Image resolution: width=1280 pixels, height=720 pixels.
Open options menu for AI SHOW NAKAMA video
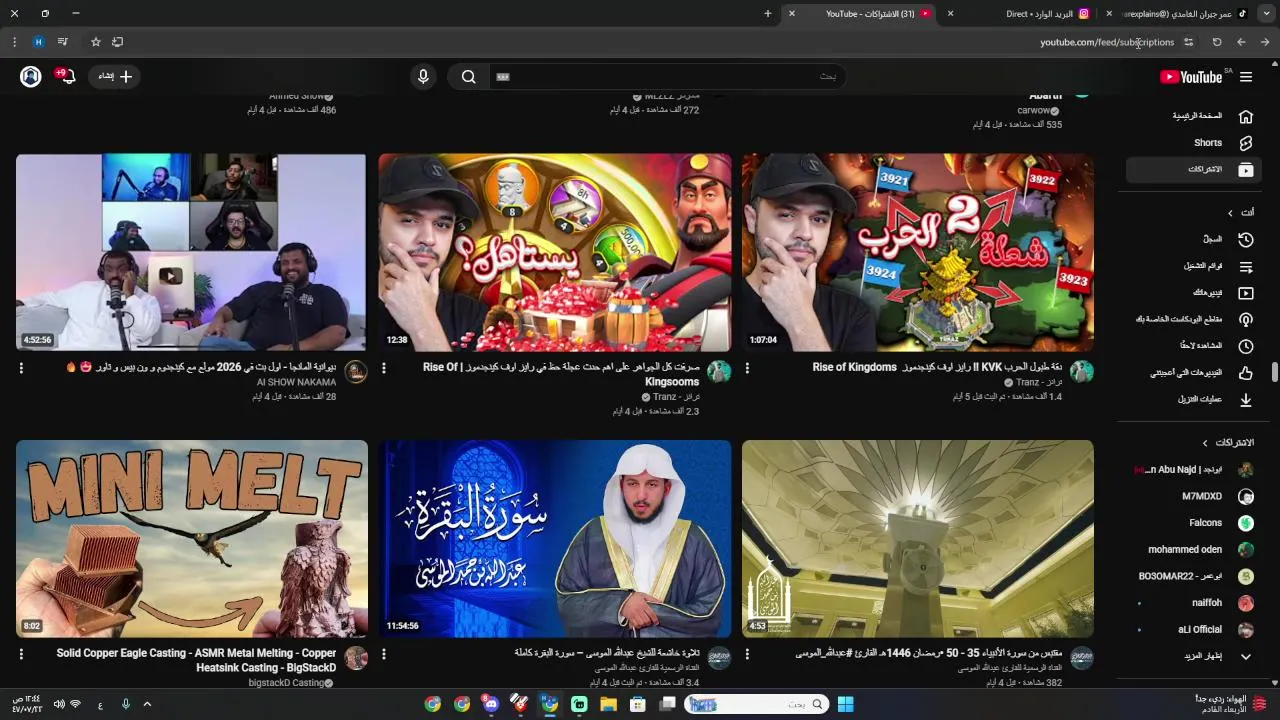(21, 368)
